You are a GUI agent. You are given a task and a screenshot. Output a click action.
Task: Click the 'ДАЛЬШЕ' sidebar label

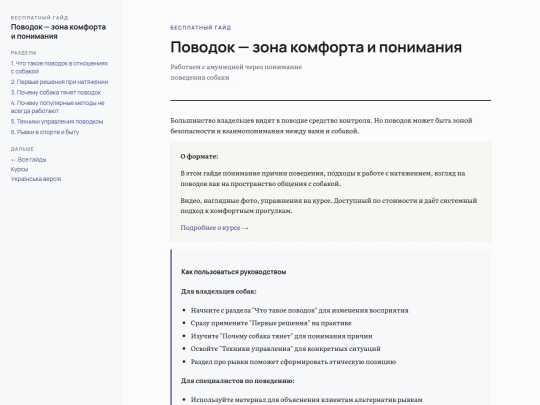[22, 149]
